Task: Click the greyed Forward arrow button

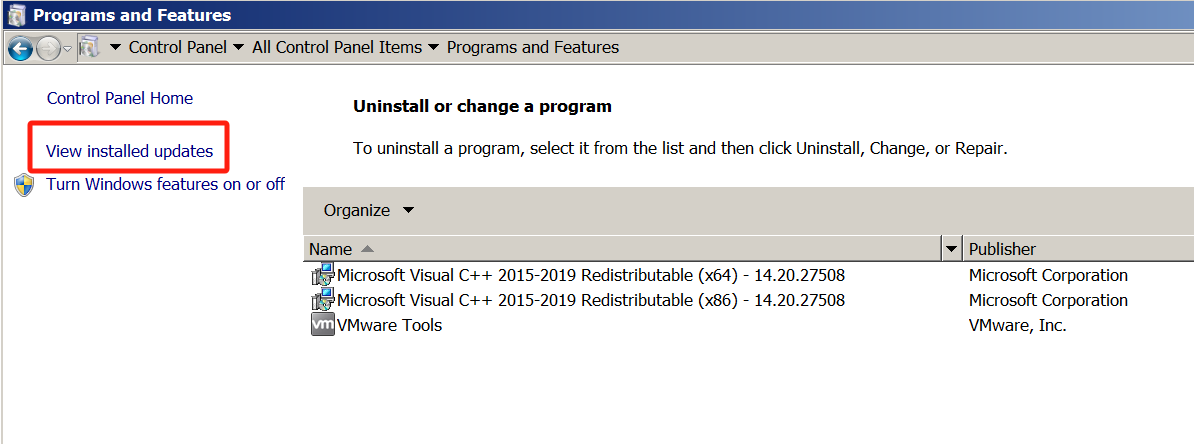Action: coord(47,49)
